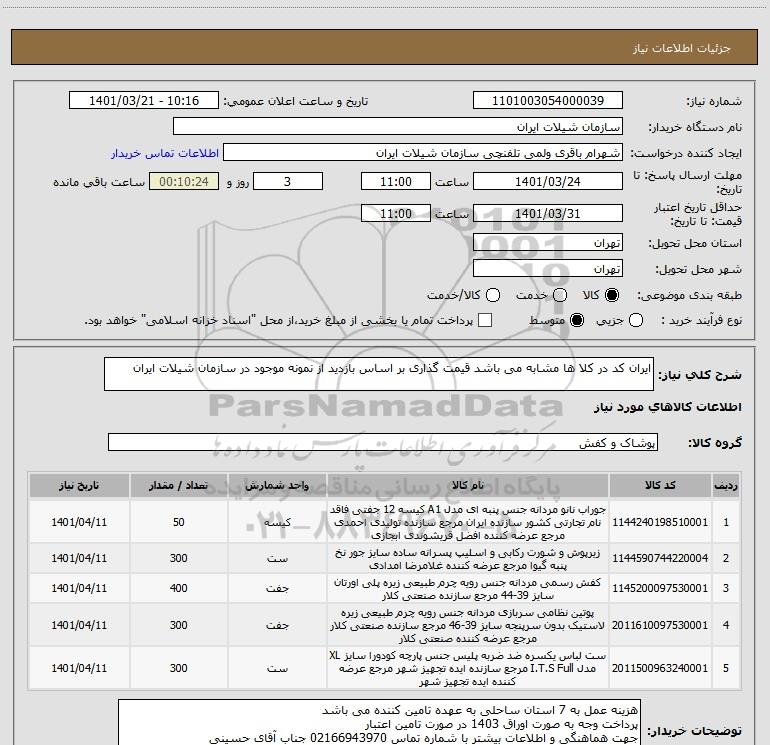Click the جزئیات اطلاعات نیاز page header
This screenshot has width=770, height=745.
682,48
